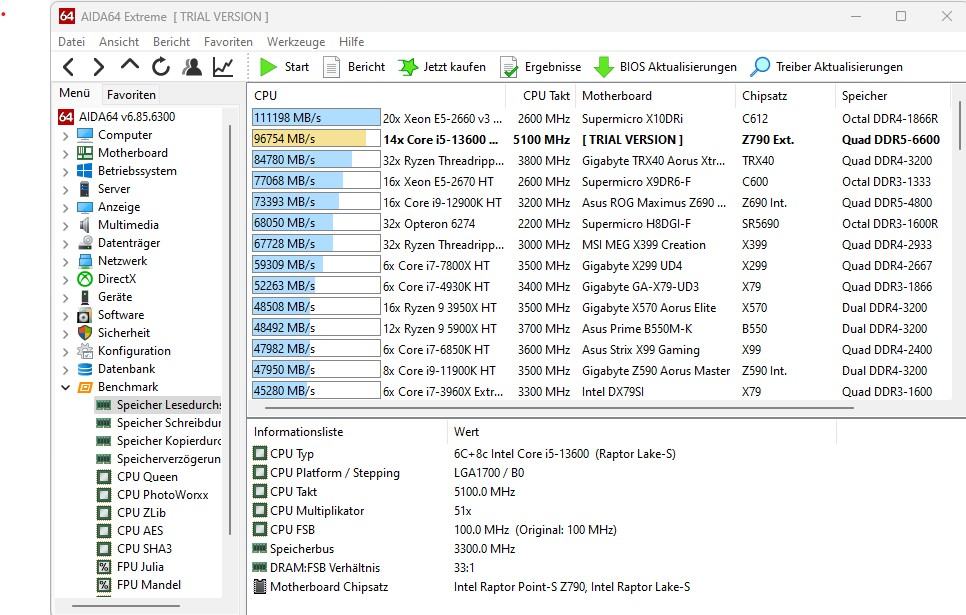Check BIOS Aktualisierungen updates
966x615 pixels.
tap(665, 67)
